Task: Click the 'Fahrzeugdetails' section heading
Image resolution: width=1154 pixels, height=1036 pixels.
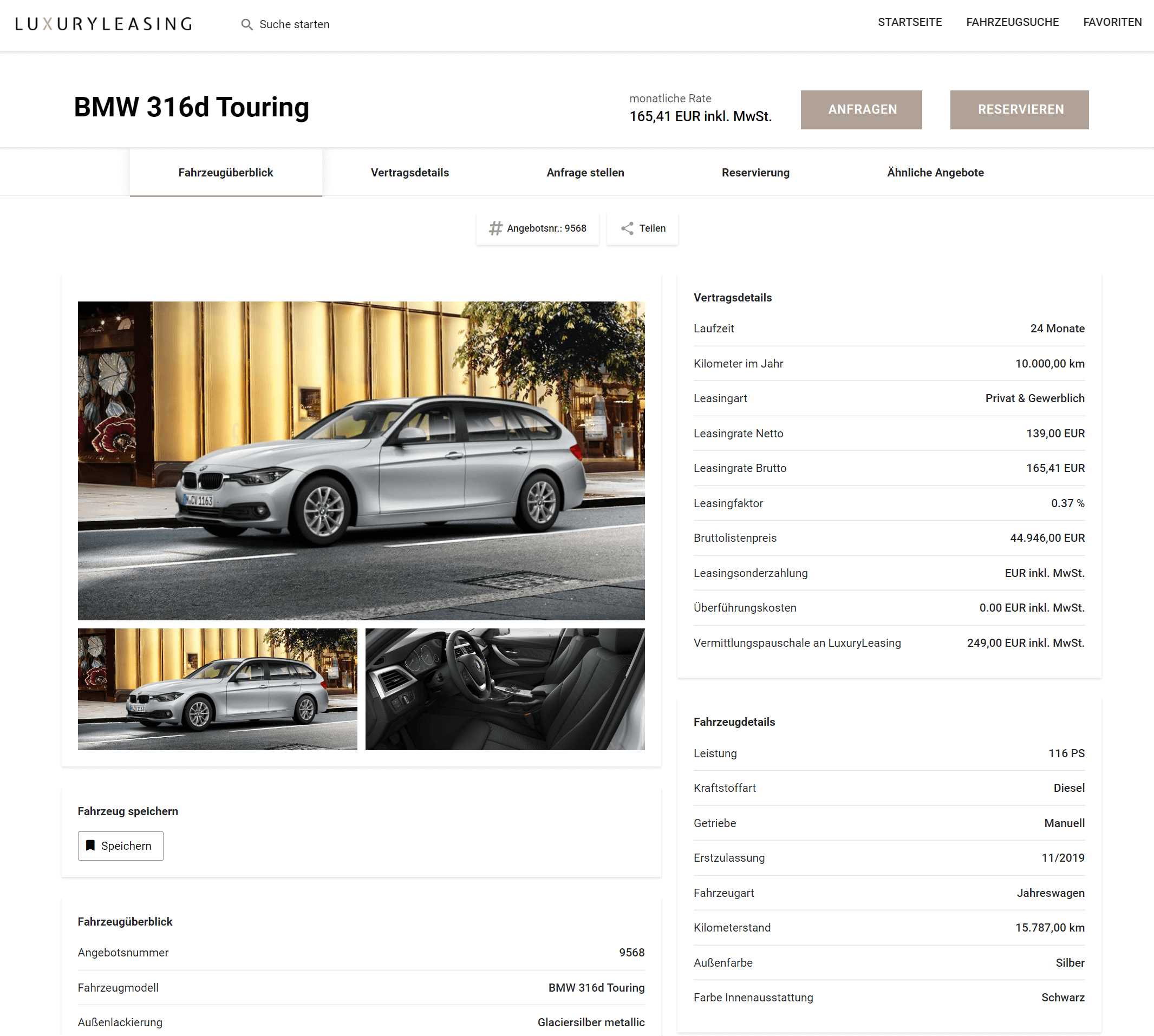Action: [734, 722]
